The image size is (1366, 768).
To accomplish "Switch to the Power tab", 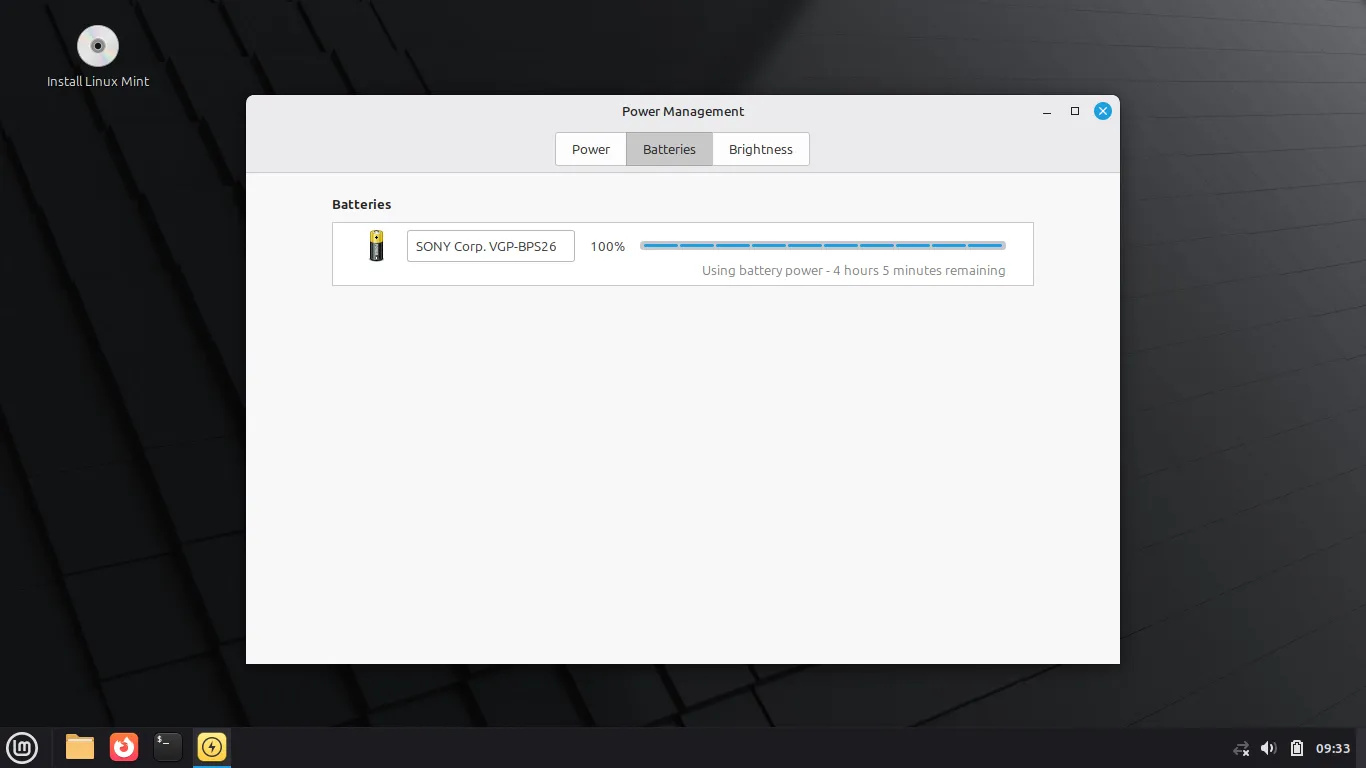I will 590,149.
